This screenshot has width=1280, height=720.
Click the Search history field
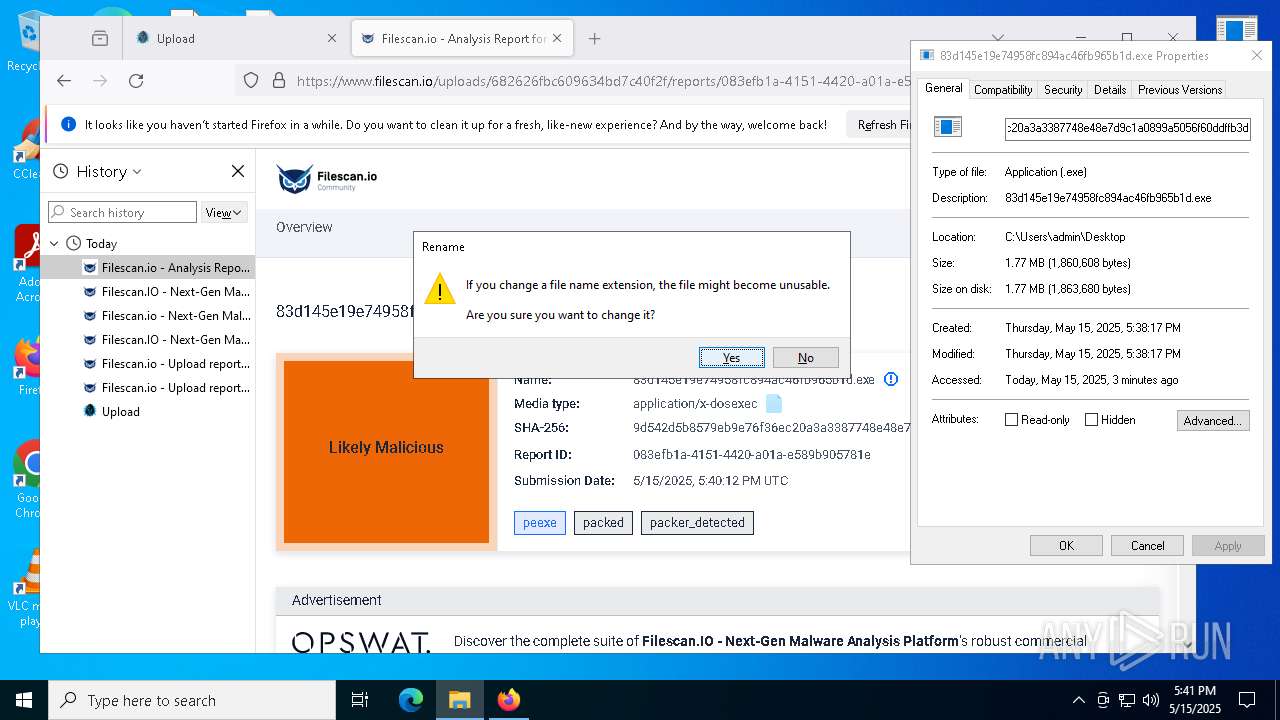[x=122, y=212]
